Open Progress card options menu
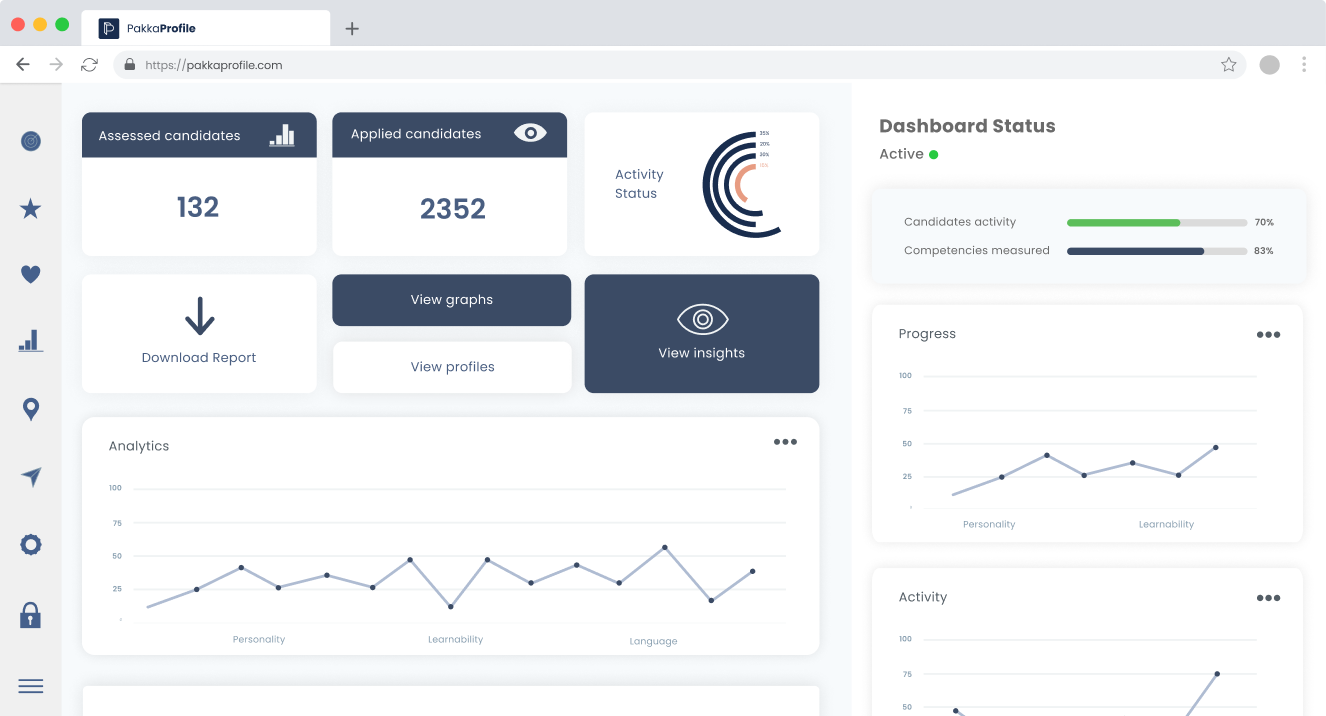Screen dimensions: 1326x716 [x=1268, y=335]
